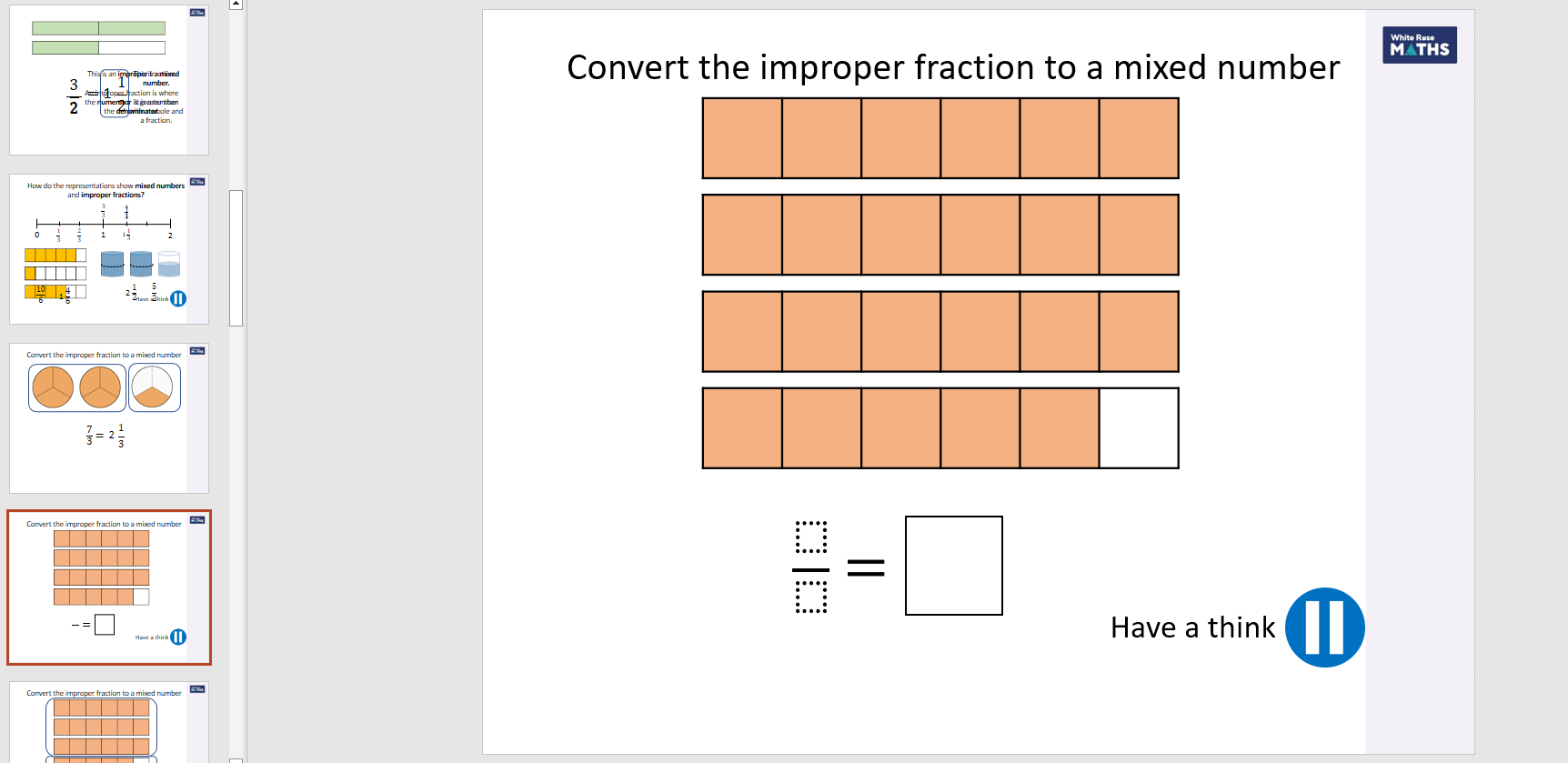The height and width of the screenshot is (763, 1568).
Task: Click pause icon in the selected slide thumbnail
Action: [x=178, y=637]
